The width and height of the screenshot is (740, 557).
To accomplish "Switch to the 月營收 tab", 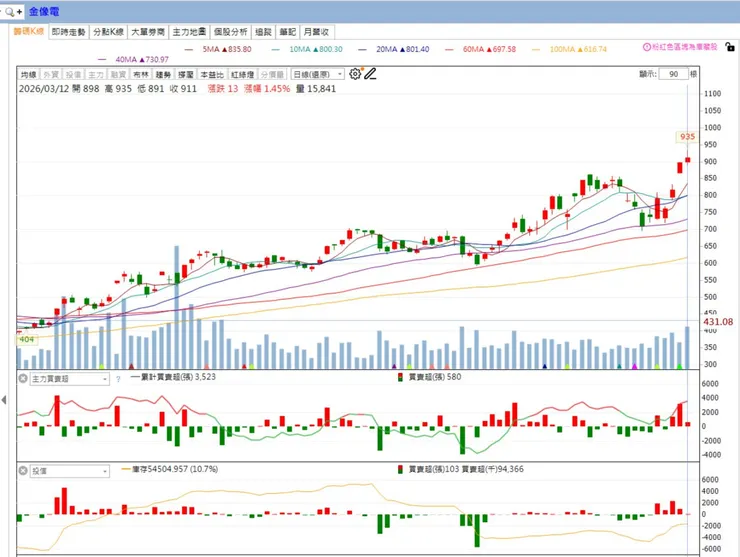I will (316, 32).
